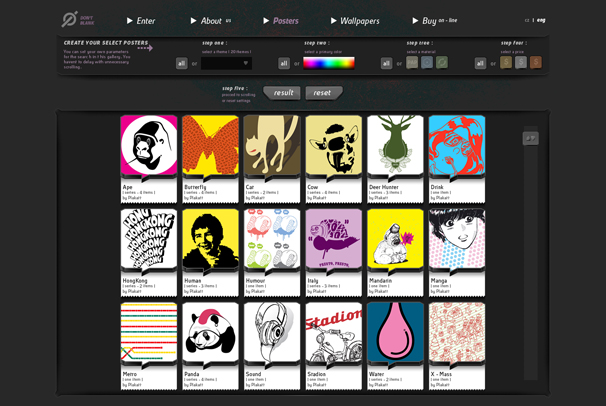Open the Posters menu item
Image resolution: width=606 pixels, height=406 pixels.
click(280, 20)
